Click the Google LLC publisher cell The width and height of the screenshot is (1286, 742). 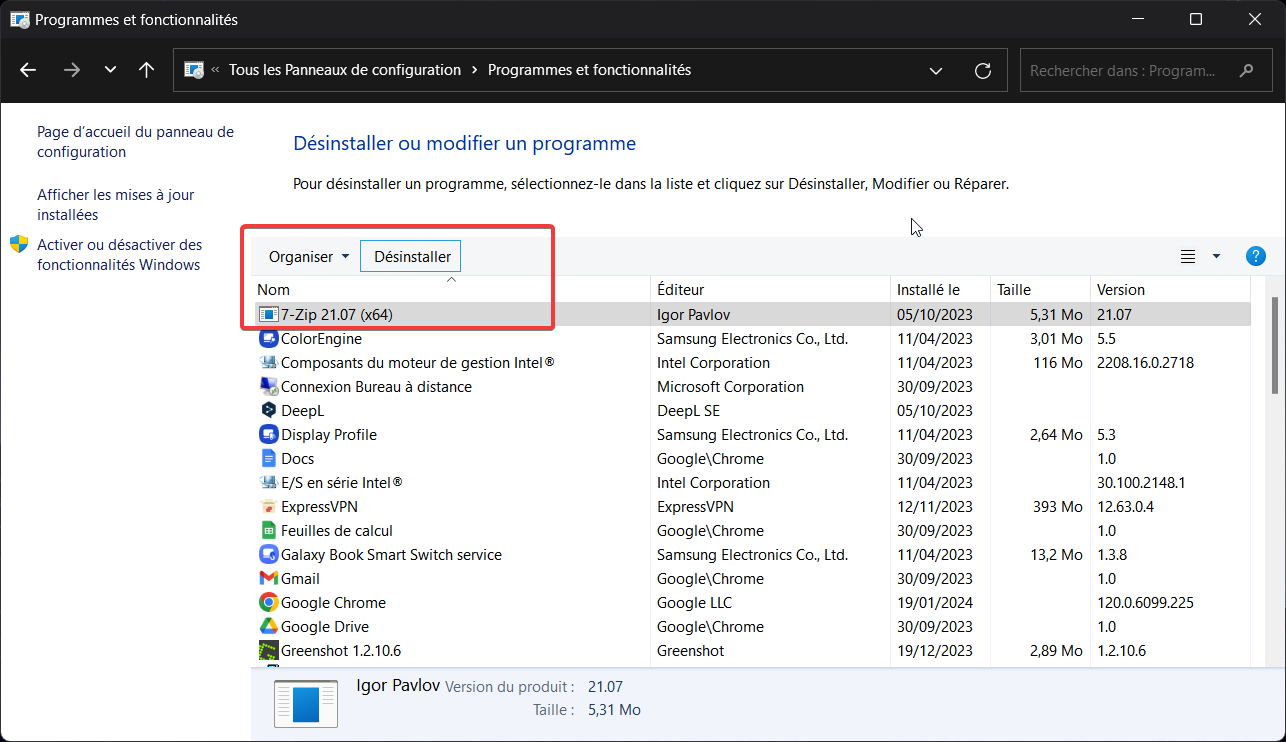[x=694, y=603]
